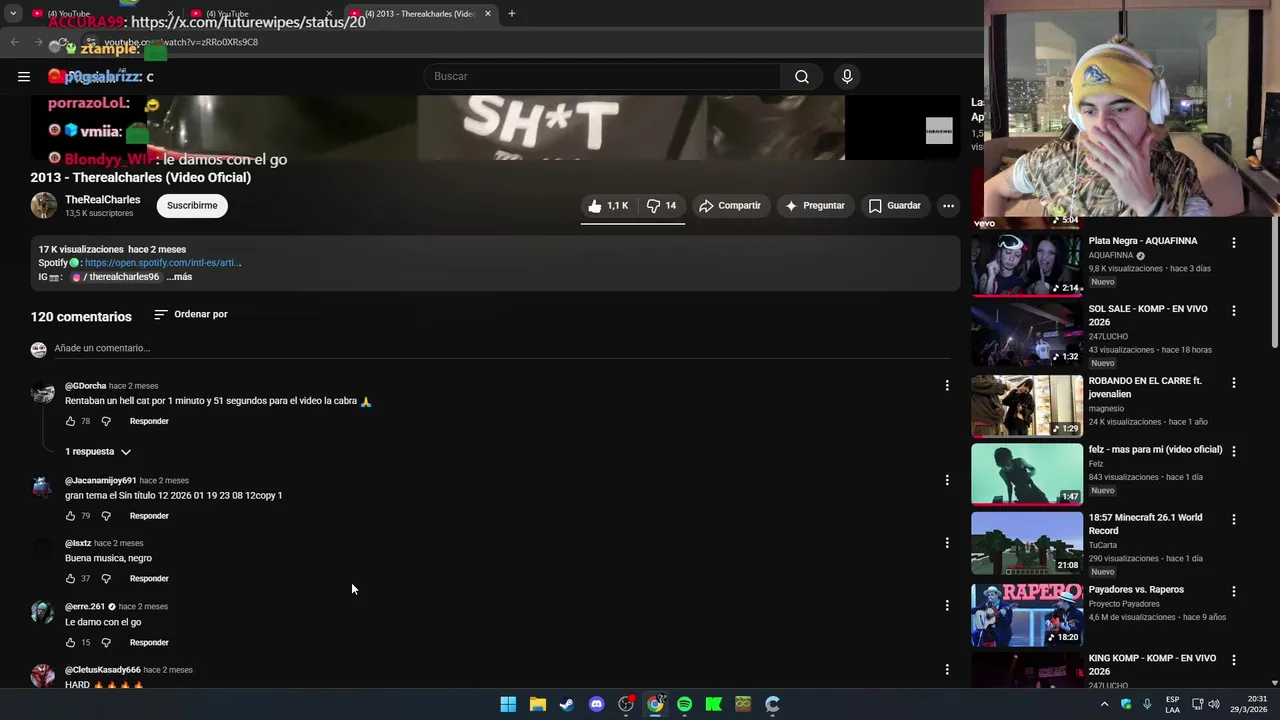Reply to the @Jacanamijoy691 comment
Image resolution: width=1280 pixels, height=720 pixels.
tap(149, 516)
